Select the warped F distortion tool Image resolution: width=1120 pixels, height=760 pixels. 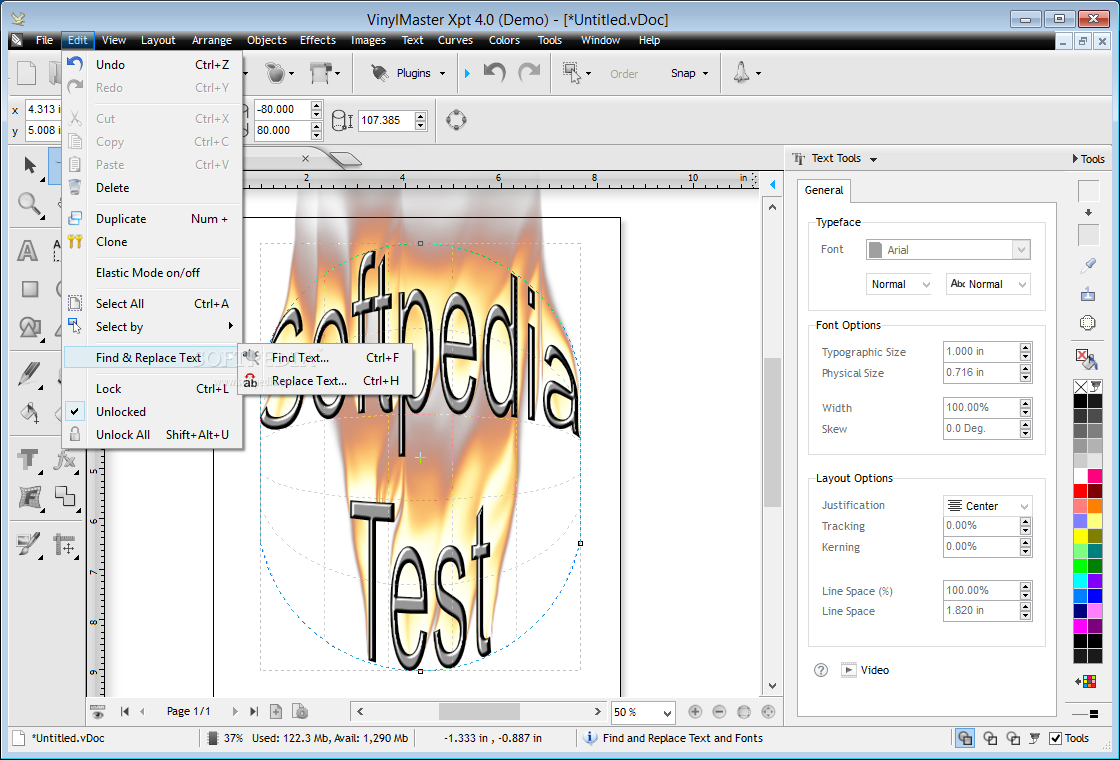coord(29,497)
